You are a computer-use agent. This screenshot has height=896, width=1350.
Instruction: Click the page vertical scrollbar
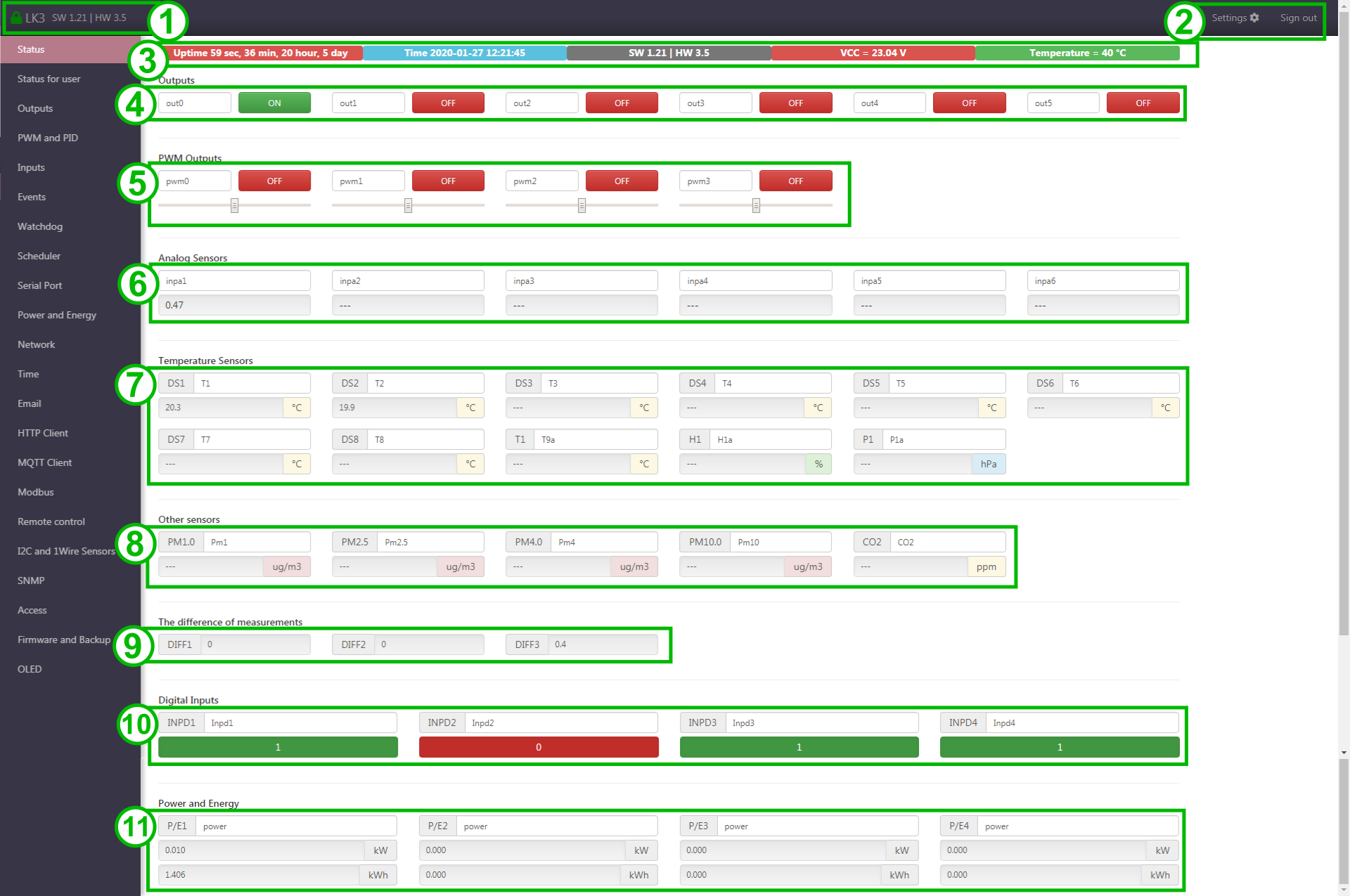[1344, 323]
